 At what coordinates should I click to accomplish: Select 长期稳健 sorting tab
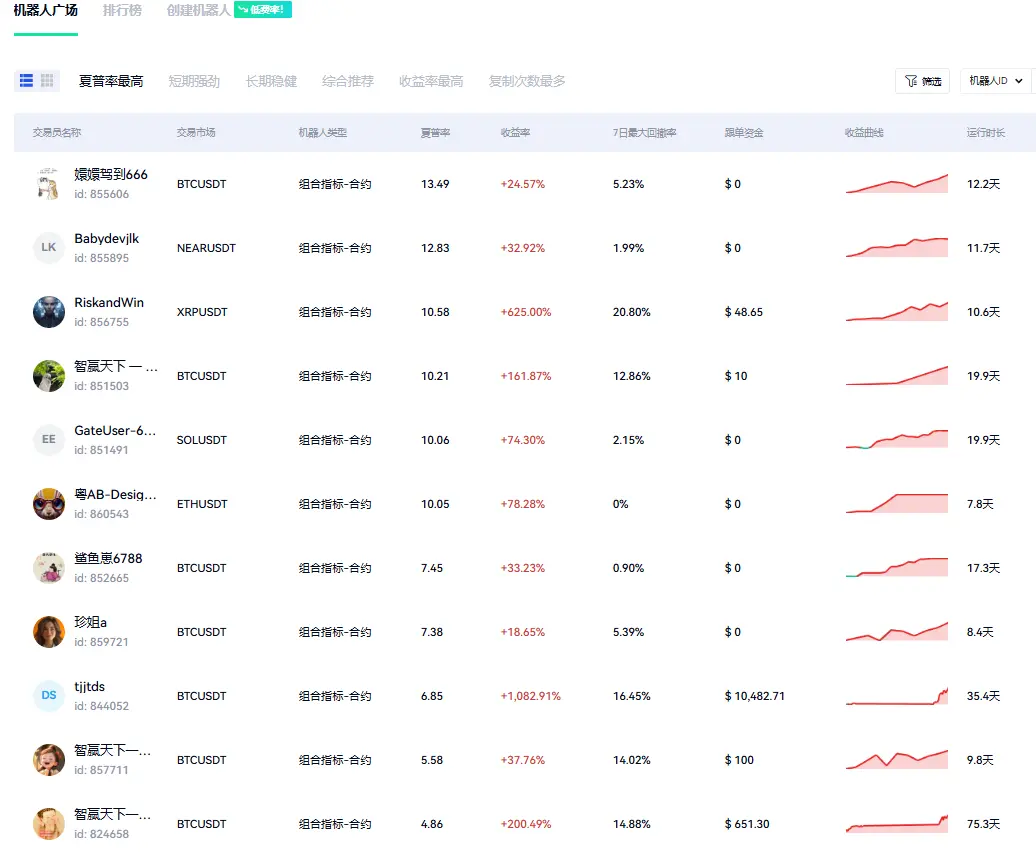tap(271, 81)
